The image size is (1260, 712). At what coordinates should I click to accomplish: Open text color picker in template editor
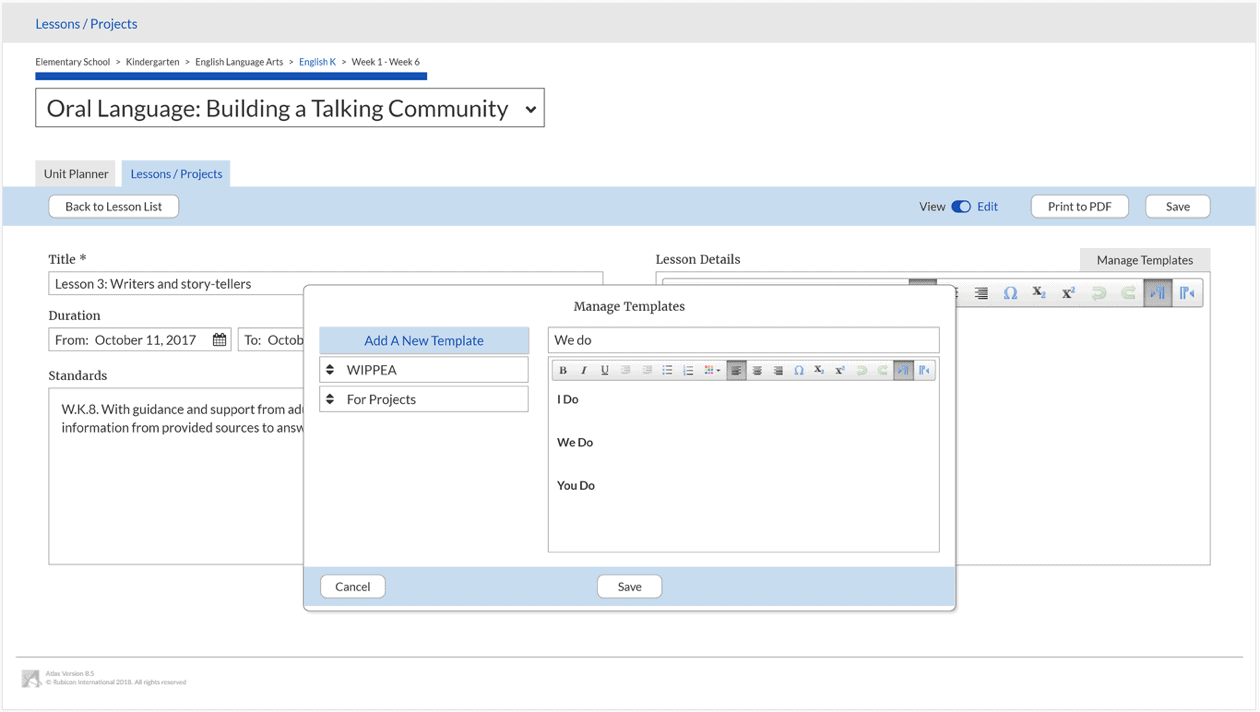click(712, 370)
